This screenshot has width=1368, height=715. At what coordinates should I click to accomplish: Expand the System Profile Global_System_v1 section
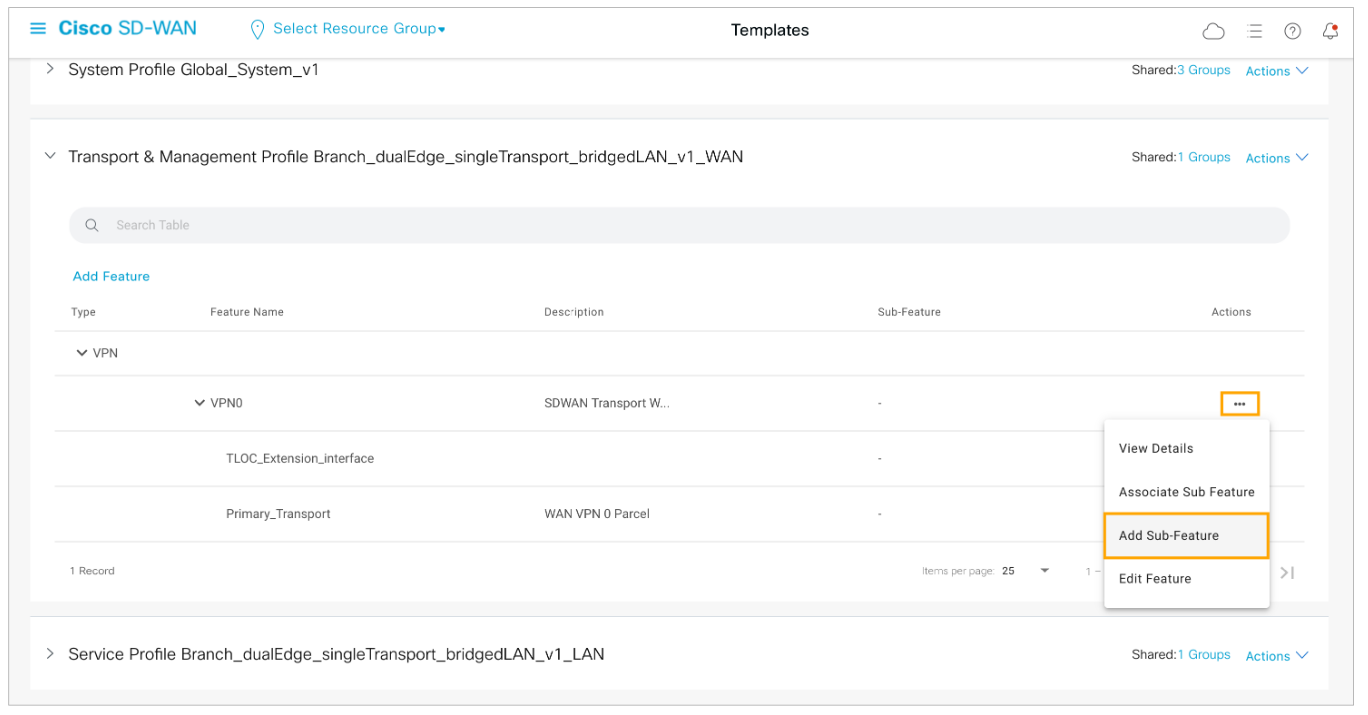(50, 70)
